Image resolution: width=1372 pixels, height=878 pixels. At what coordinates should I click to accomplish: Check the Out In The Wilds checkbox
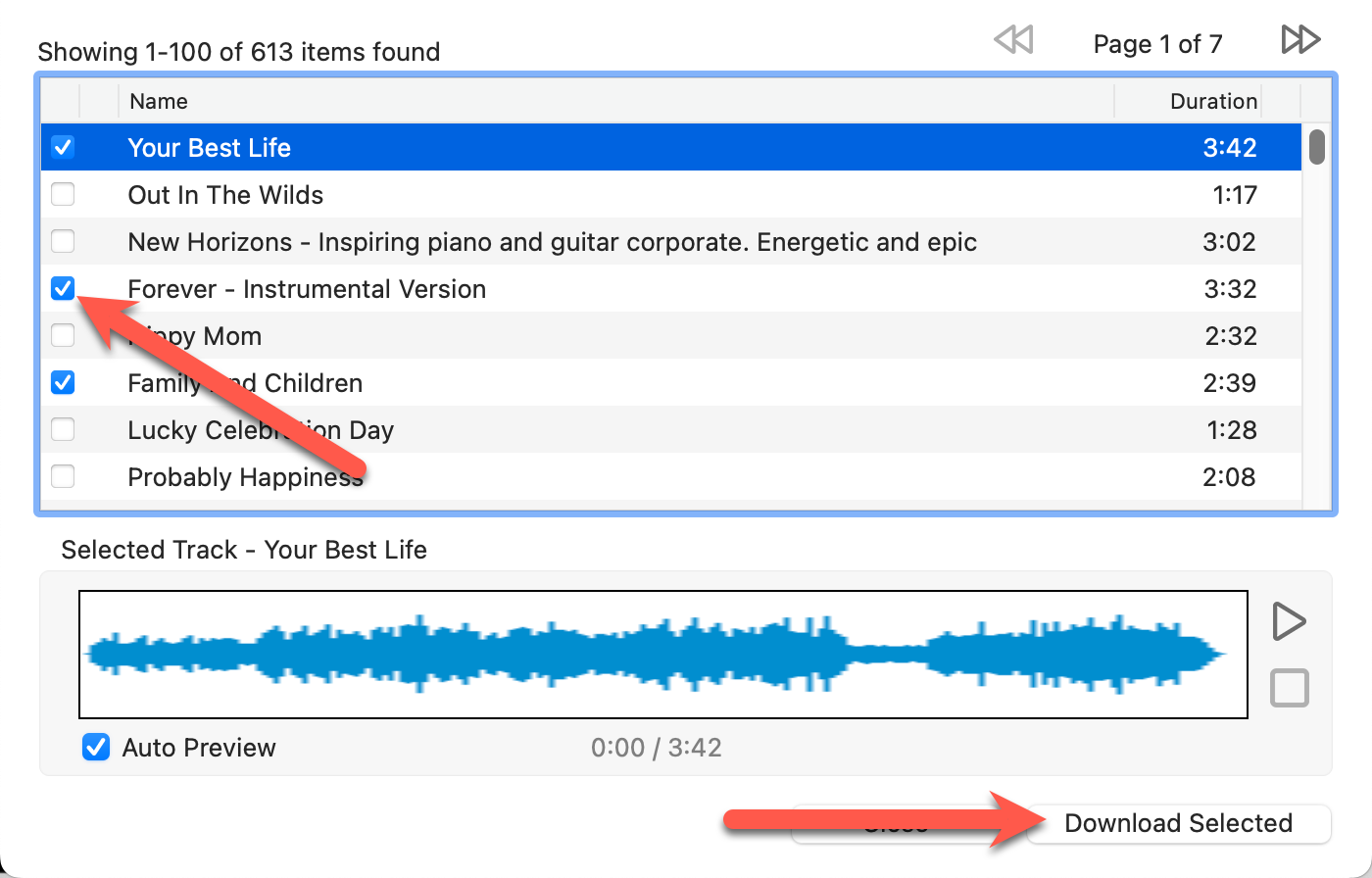point(63,195)
